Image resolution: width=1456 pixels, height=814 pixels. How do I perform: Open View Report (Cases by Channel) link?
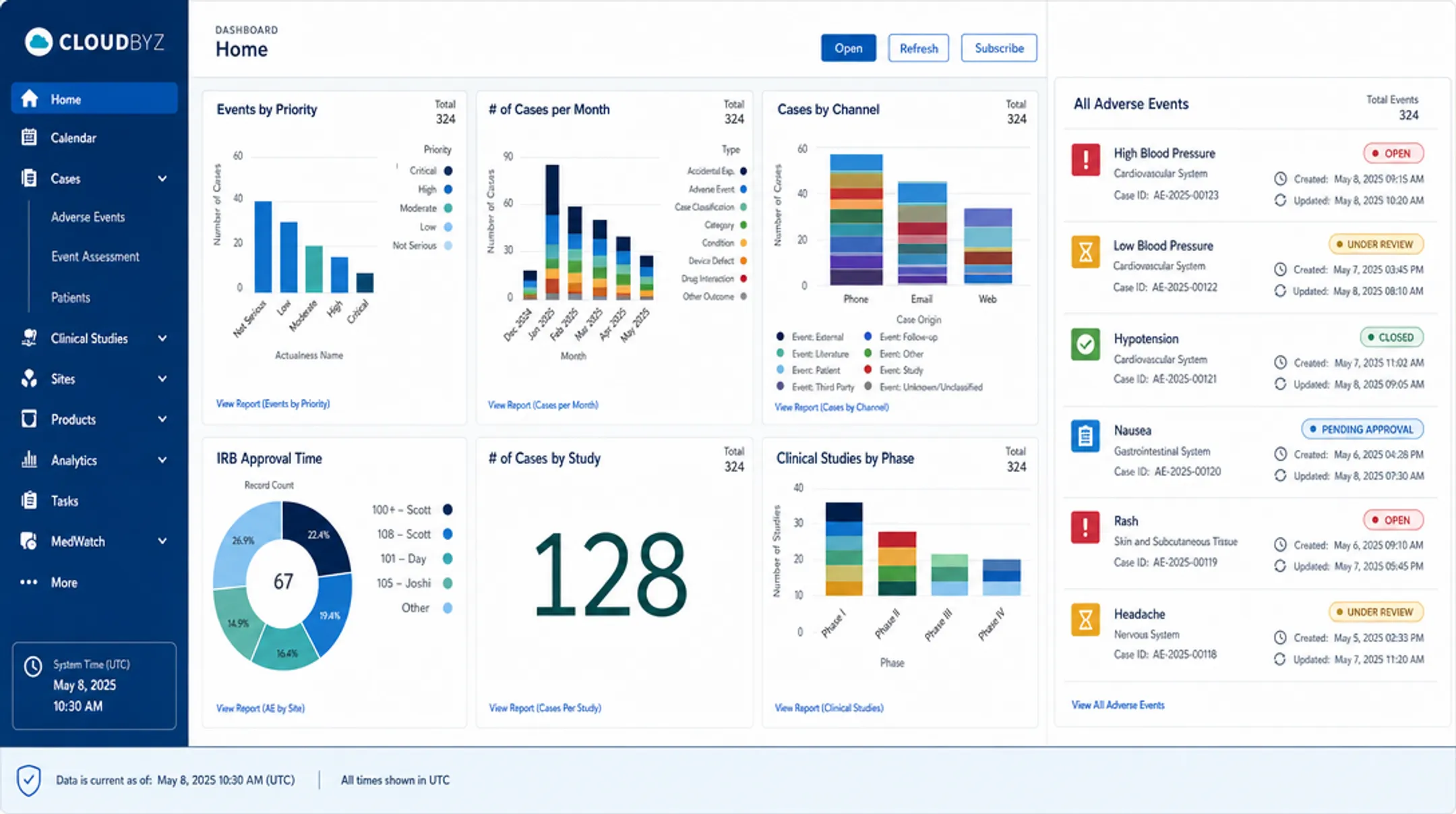tap(832, 407)
